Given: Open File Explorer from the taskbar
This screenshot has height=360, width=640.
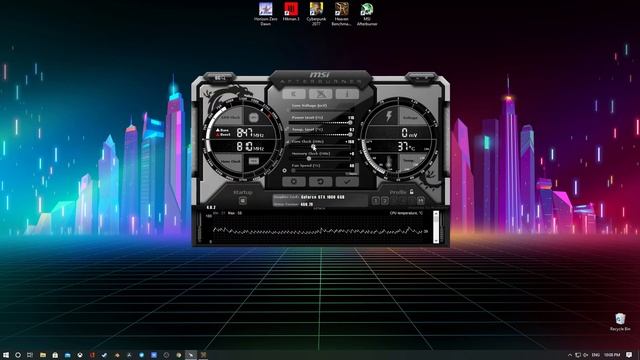Looking at the screenshot, I should [42, 355].
